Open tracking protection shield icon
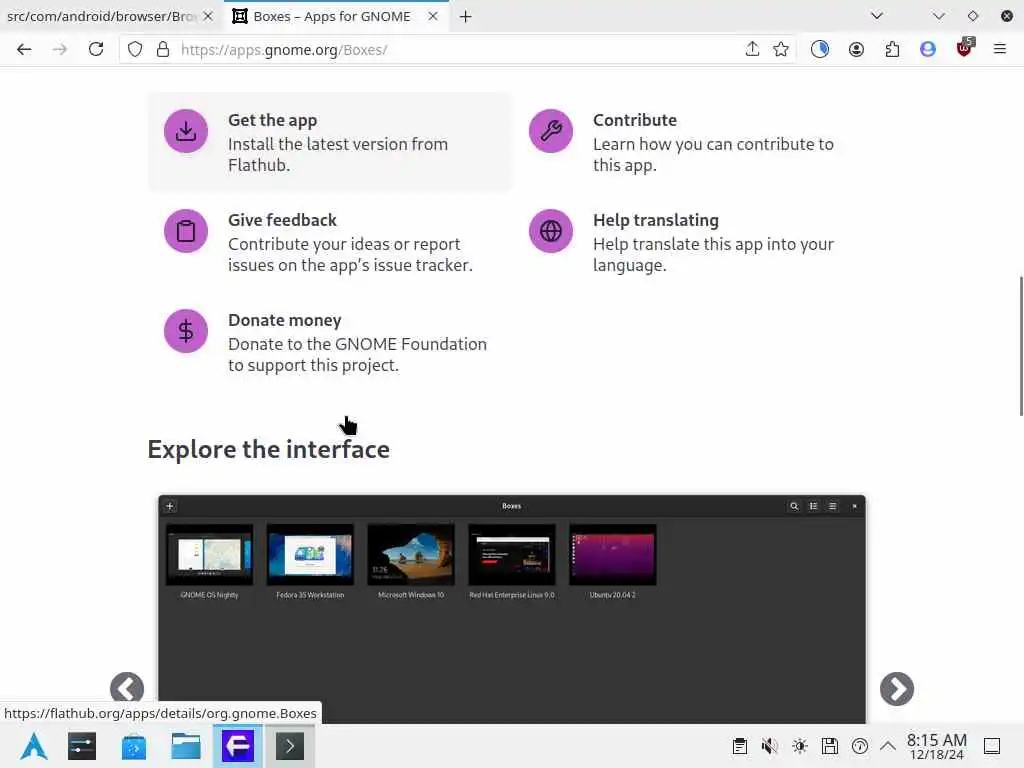Image resolution: width=1024 pixels, height=768 pixels. coord(135,50)
